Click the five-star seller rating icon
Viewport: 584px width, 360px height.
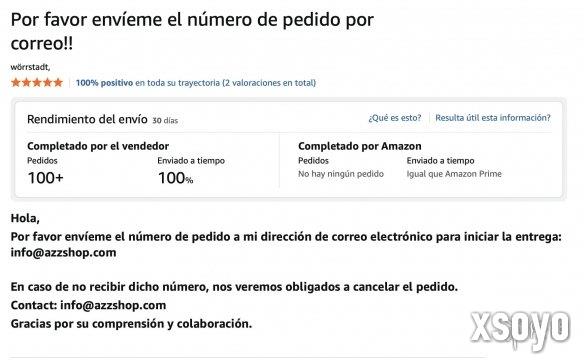(x=37, y=82)
